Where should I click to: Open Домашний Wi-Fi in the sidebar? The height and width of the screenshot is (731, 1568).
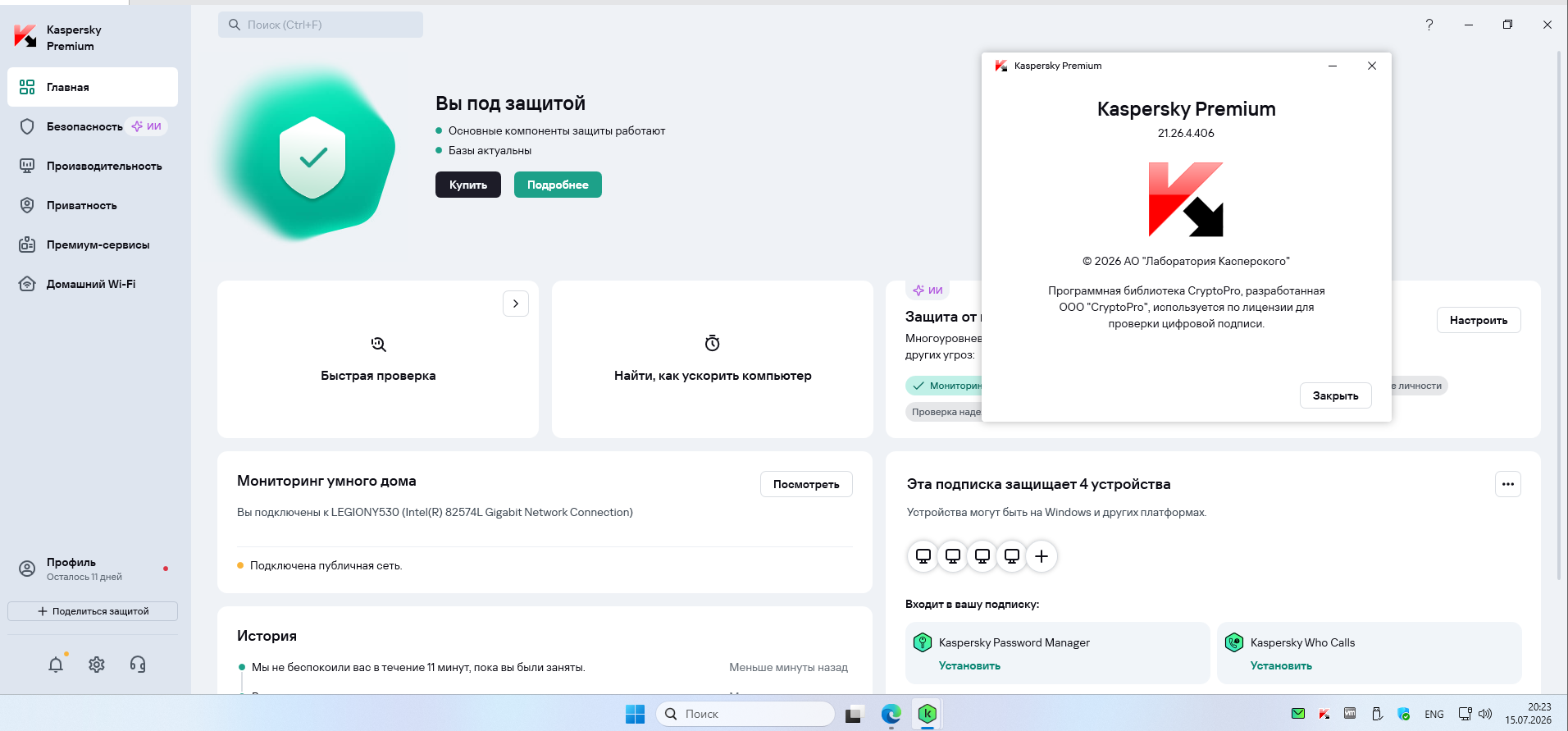point(93,284)
